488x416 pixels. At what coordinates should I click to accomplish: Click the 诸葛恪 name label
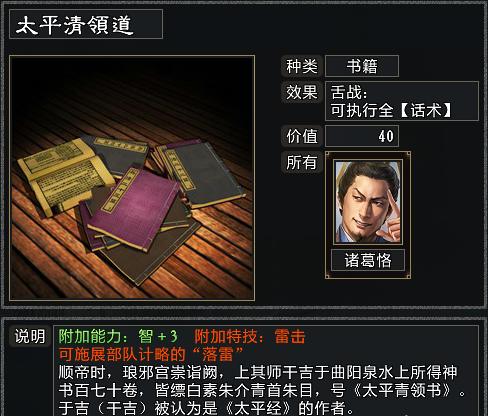pyautogui.click(x=368, y=260)
